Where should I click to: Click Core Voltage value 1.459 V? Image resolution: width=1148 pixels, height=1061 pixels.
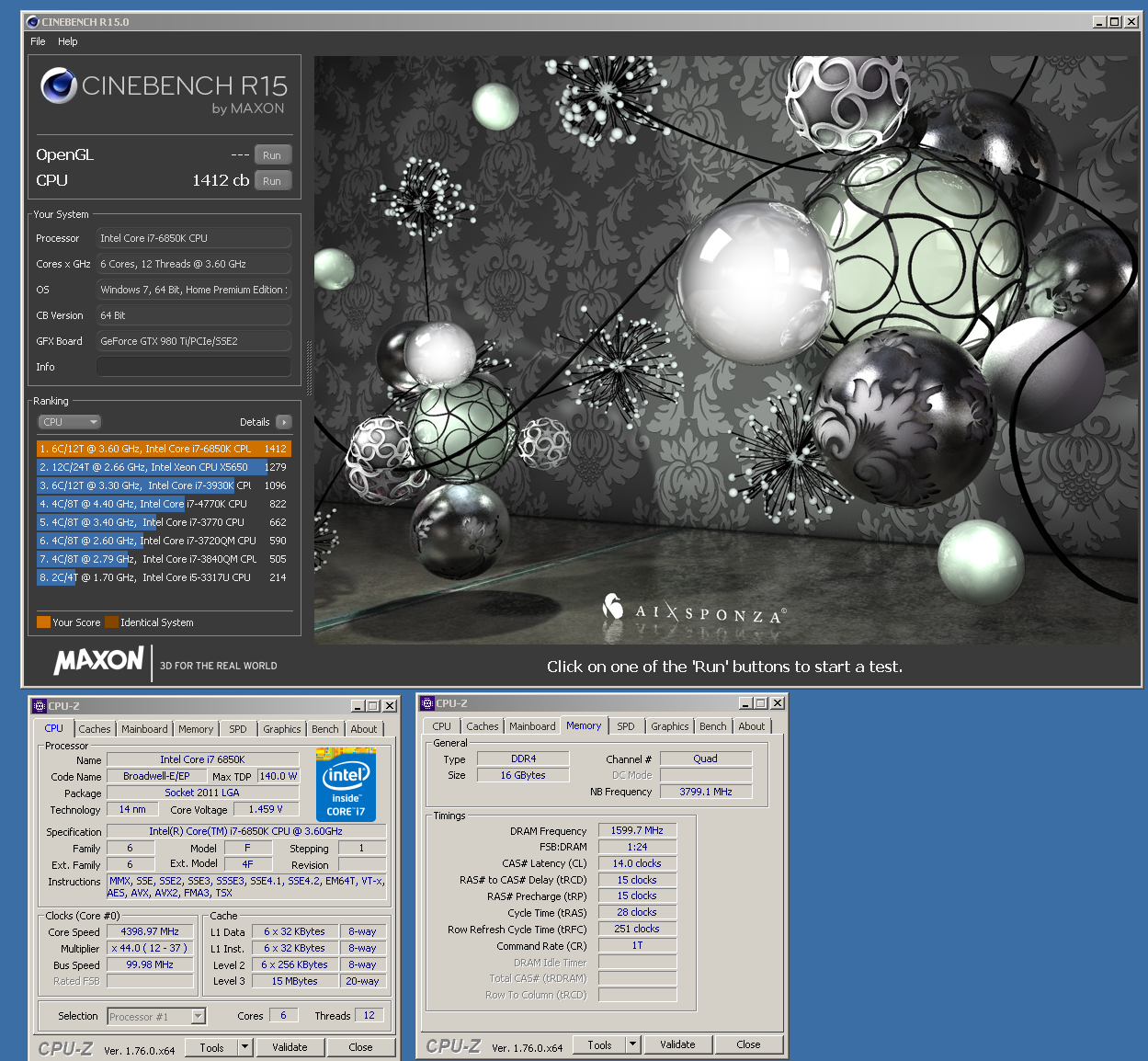pos(266,809)
